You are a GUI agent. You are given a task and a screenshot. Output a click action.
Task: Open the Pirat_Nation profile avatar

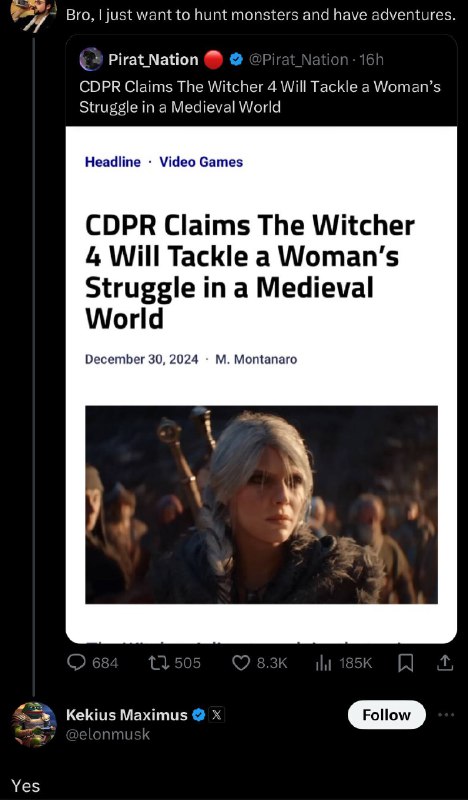click(91, 59)
